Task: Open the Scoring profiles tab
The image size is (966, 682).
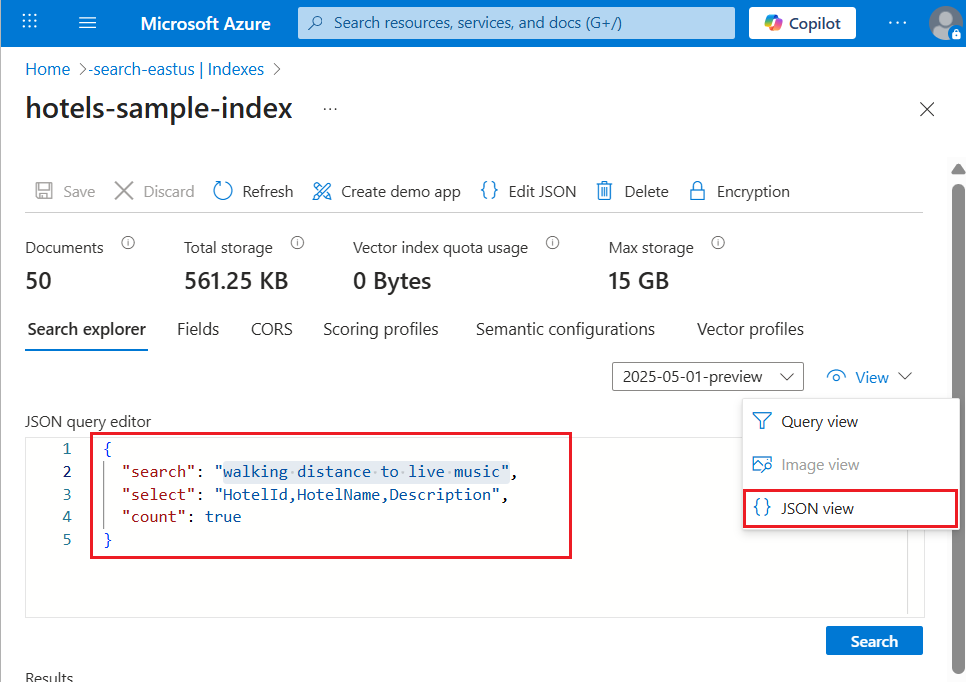Action: (380, 329)
